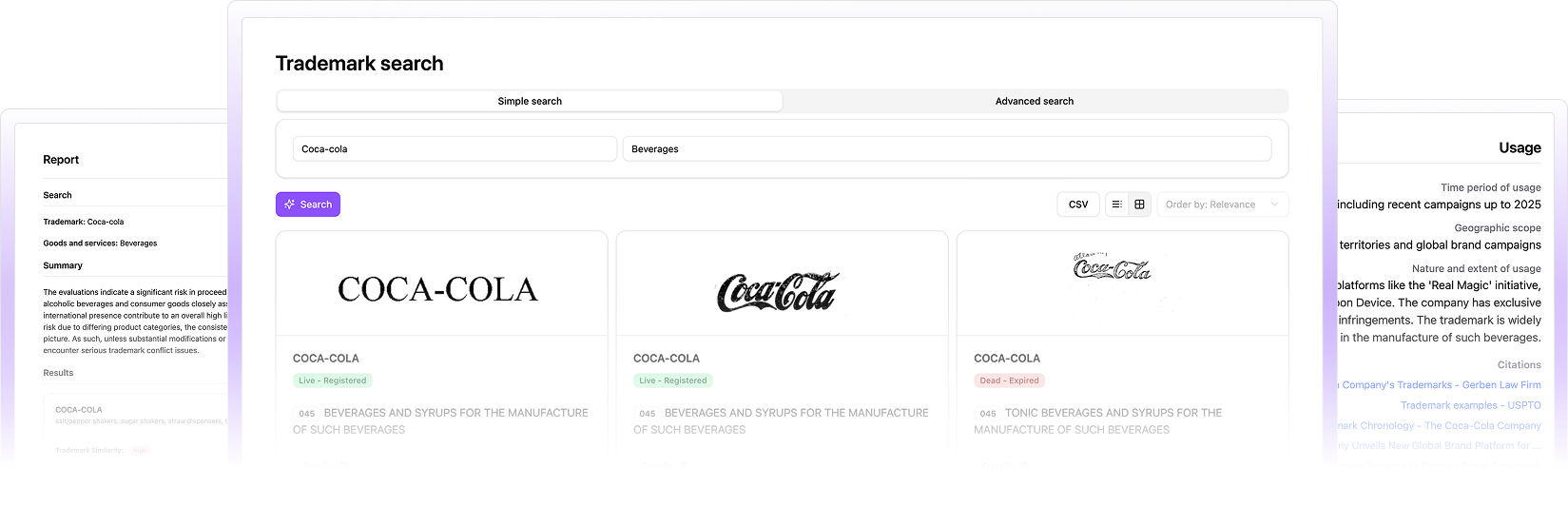1568x526 pixels.
Task: Export results with the CSV button
Action: [1077, 205]
